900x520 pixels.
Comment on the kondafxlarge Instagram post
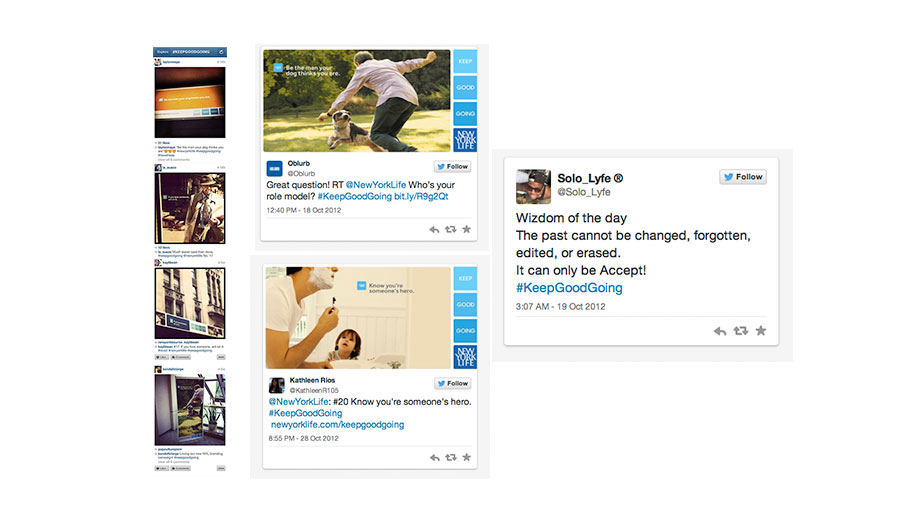tap(180, 468)
